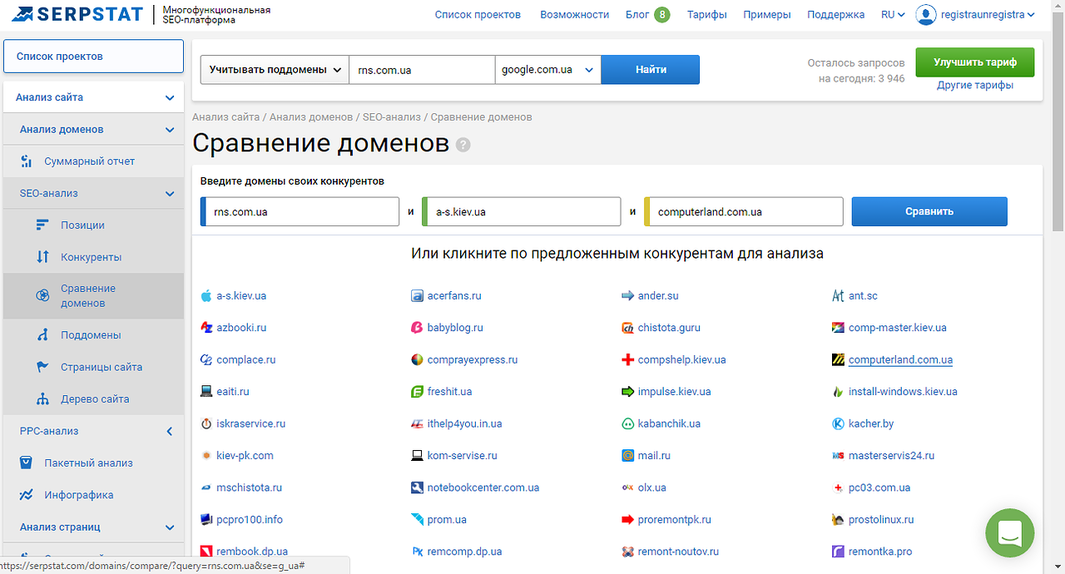This screenshot has height=574, width=1065.
Task: Click the Позиции sidebar icon
Action: [42, 225]
